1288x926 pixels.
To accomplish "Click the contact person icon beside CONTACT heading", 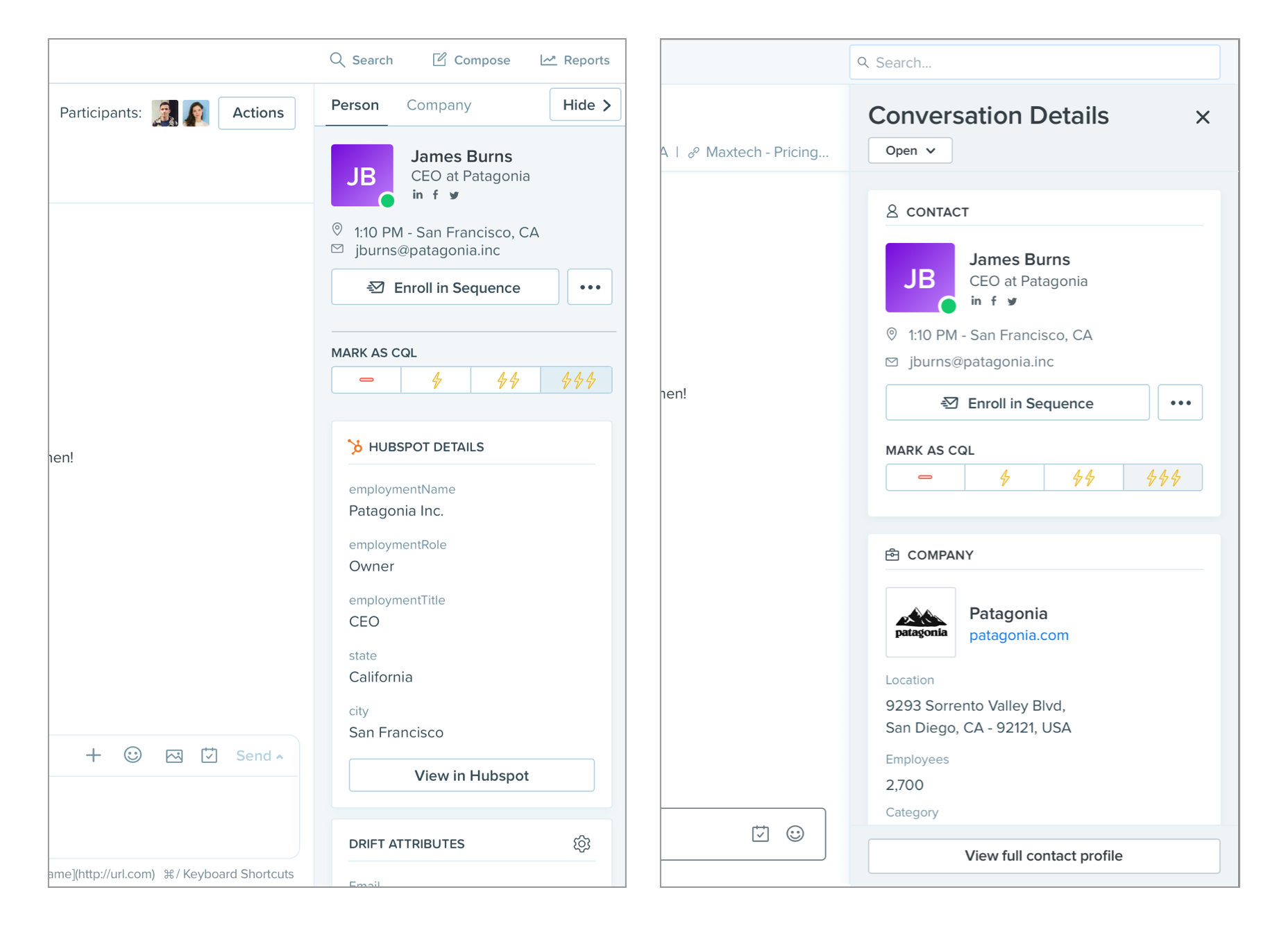I will 892,211.
